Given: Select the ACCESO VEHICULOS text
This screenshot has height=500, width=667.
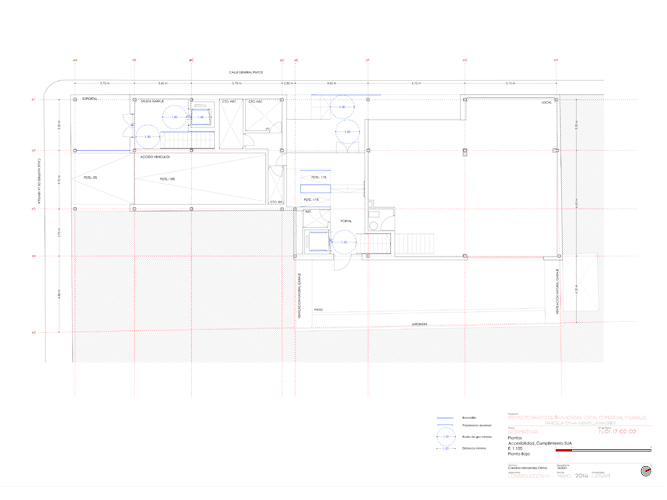Looking at the screenshot, I should [x=154, y=156].
